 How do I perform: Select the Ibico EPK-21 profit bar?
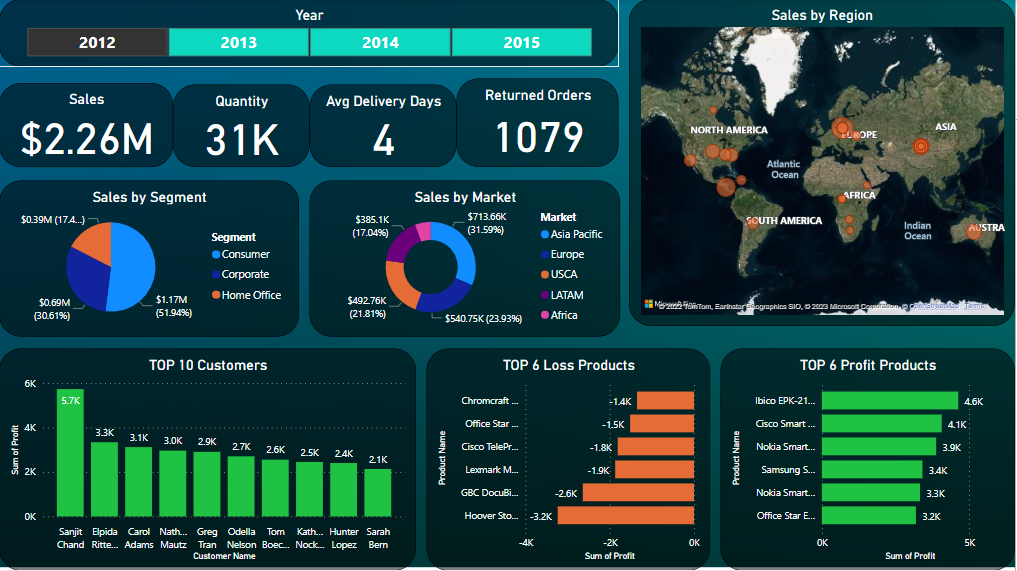tap(889, 401)
